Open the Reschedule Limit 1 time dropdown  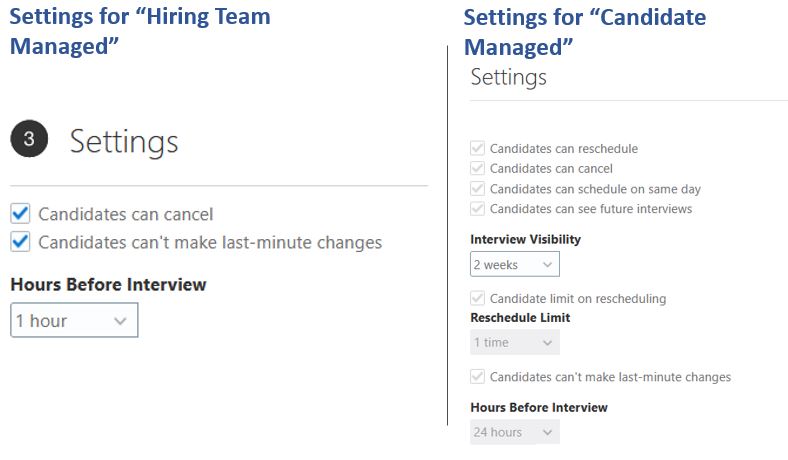pyautogui.click(x=515, y=342)
